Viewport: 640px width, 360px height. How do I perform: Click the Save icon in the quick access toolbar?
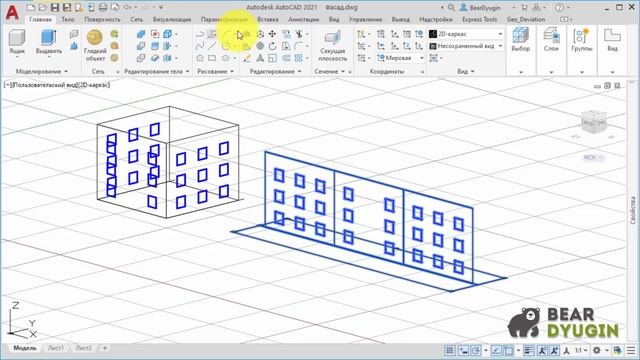point(55,7)
